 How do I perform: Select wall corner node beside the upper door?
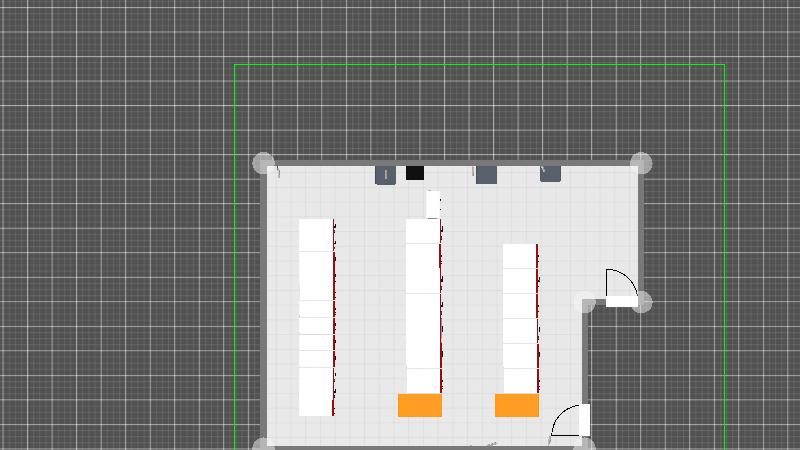click(x=642, y=301)
